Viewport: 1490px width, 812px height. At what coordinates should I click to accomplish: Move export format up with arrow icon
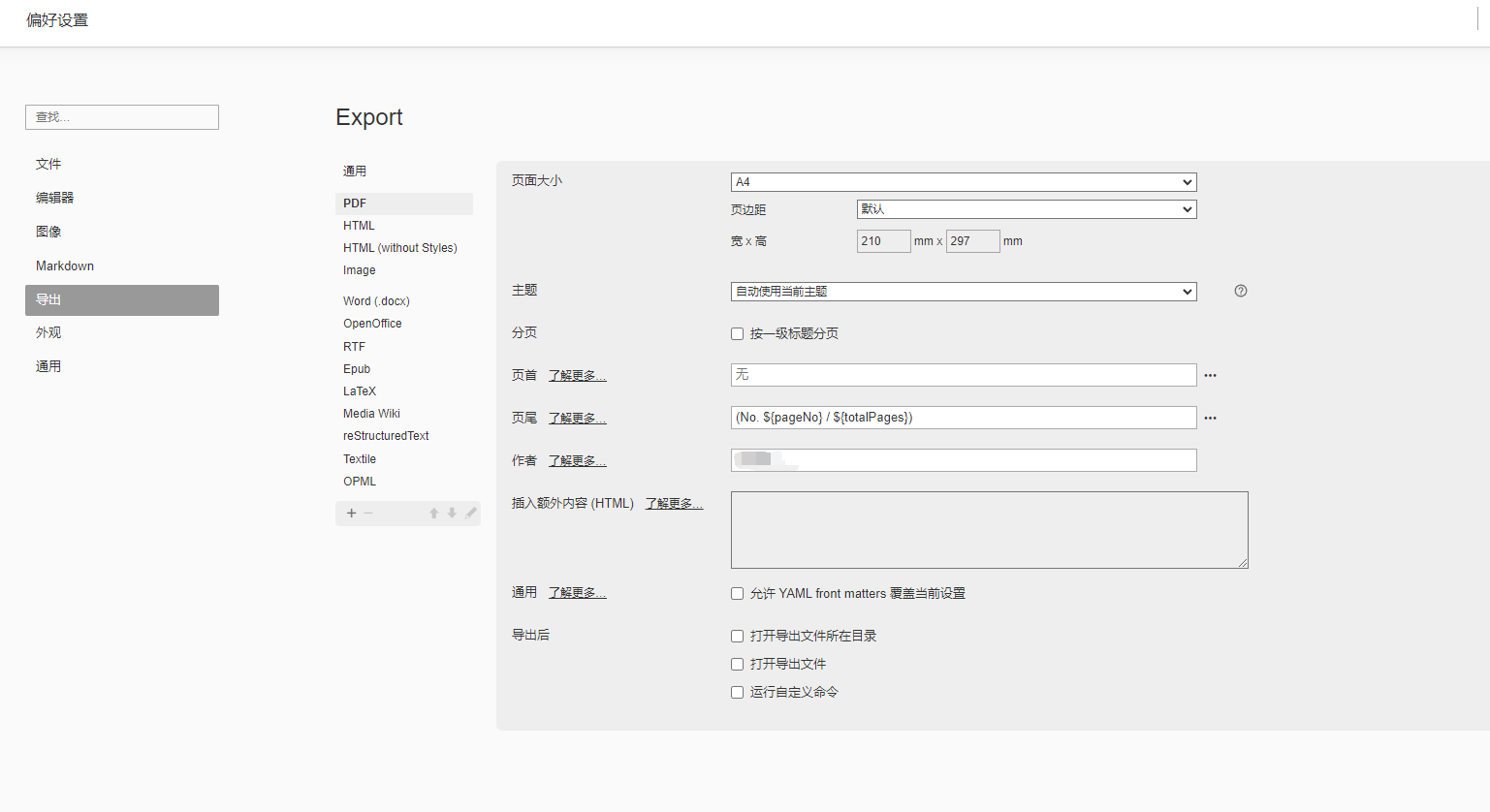(434, 514)
